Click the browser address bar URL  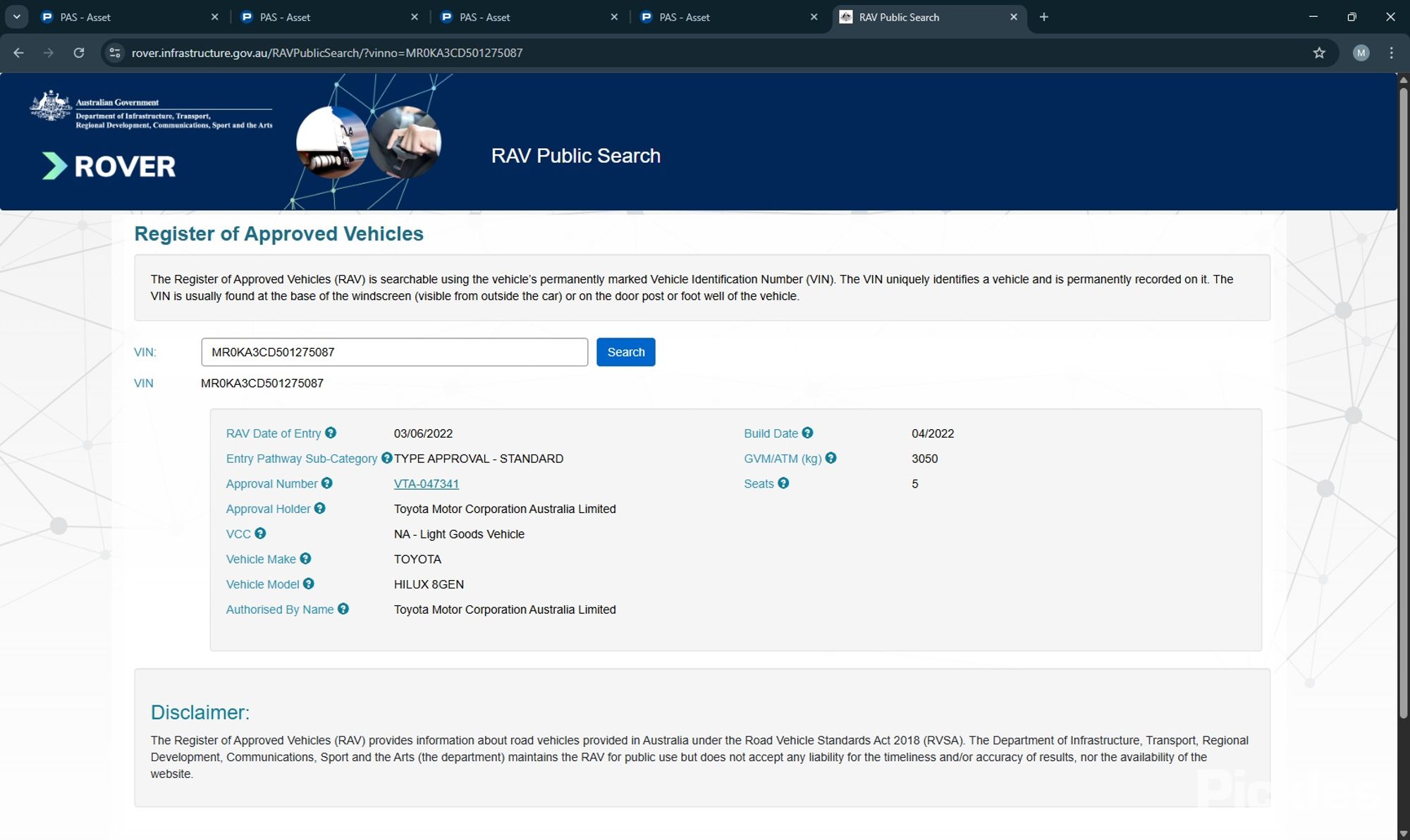(327, 53)
